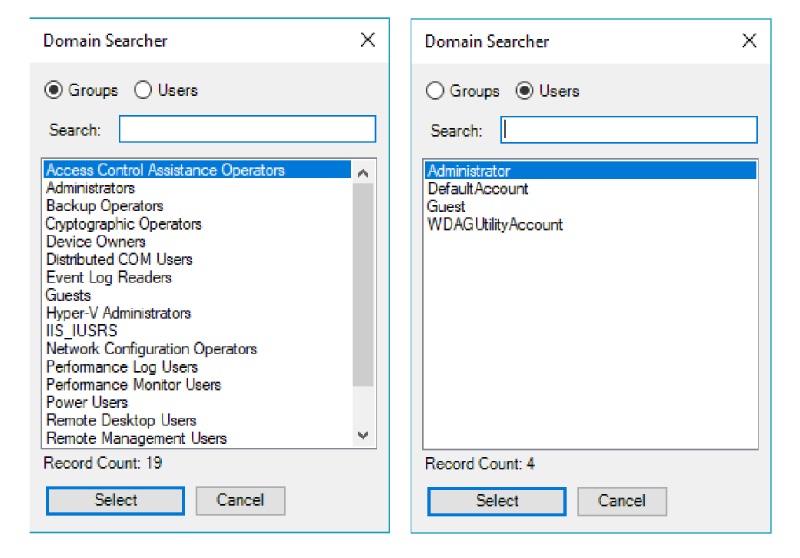
Task: Click Cancel button in left dialog
Action: (240, 500)
